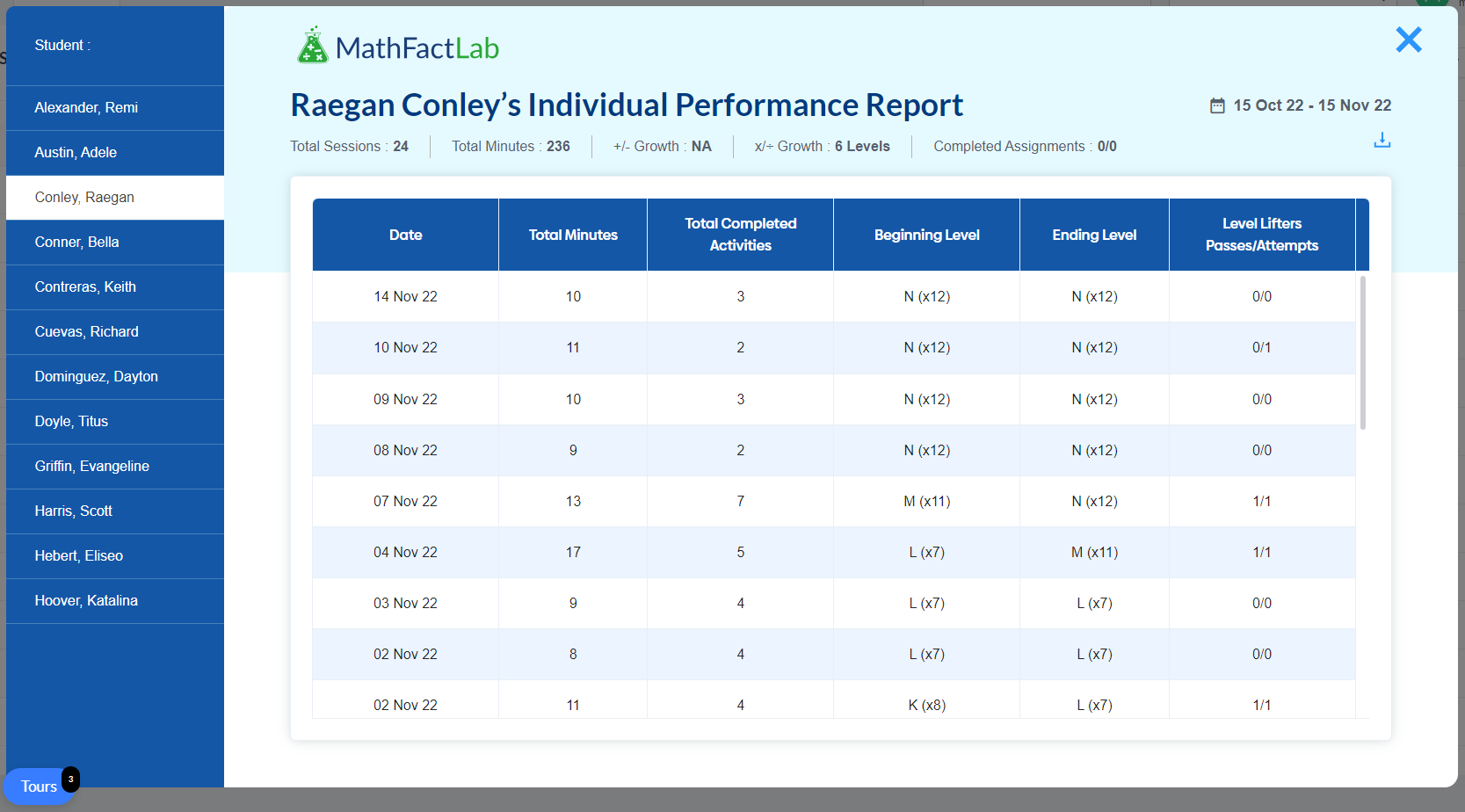1465x812 pixels.
Task: Click the M (x11) ending level cell for 04 Nov 22
Action: (1094, 553)
